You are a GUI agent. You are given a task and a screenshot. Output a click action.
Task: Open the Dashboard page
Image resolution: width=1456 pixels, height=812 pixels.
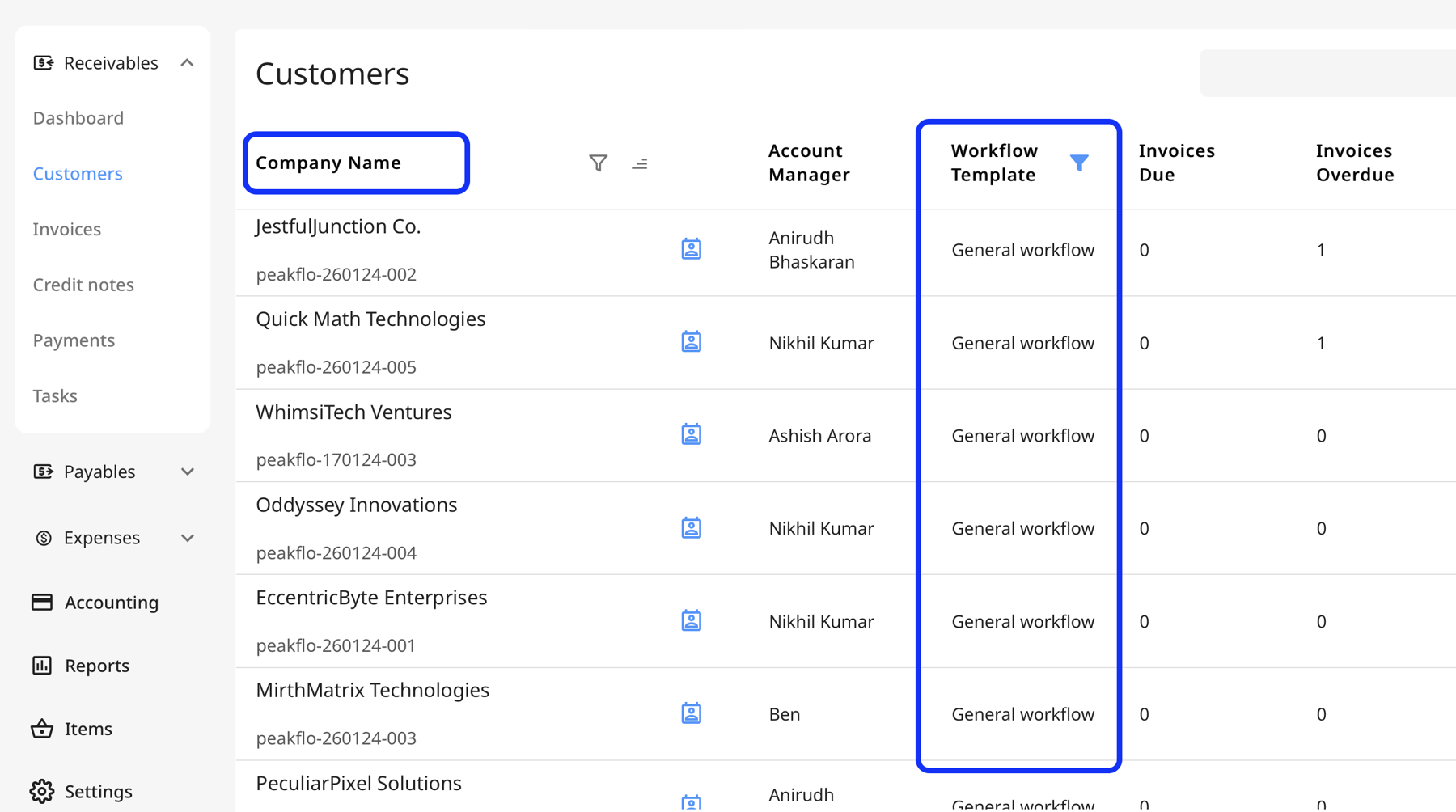[x=78, y=117]
